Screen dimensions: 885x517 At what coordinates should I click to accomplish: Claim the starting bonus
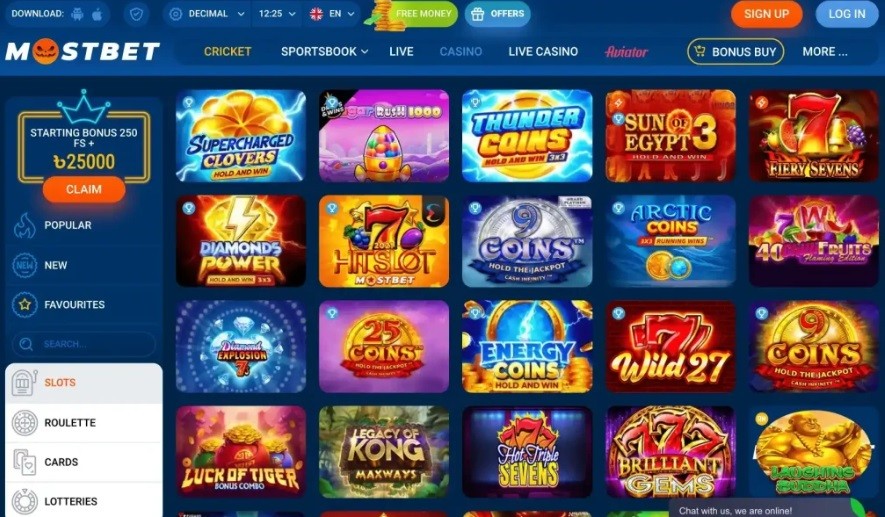[x=84, y=190]
